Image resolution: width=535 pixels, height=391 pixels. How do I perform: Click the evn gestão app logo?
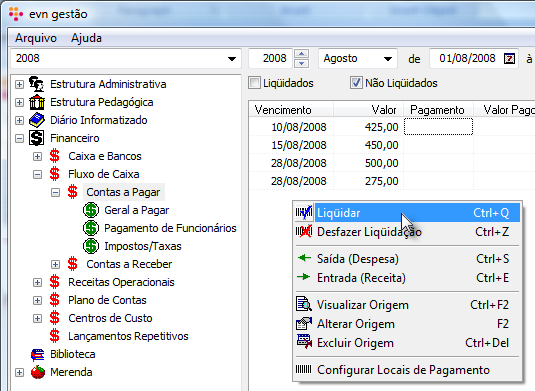(16, 14)
